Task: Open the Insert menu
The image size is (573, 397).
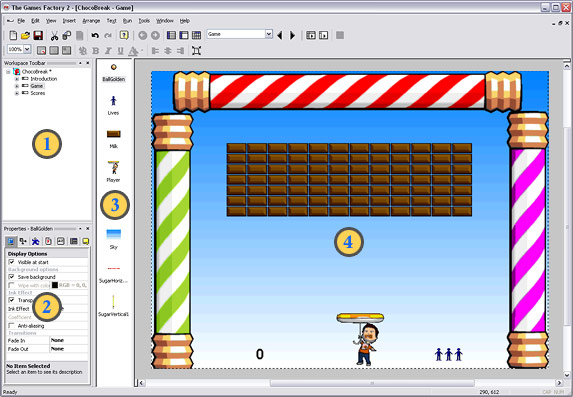Action: [x=69, y=21]
